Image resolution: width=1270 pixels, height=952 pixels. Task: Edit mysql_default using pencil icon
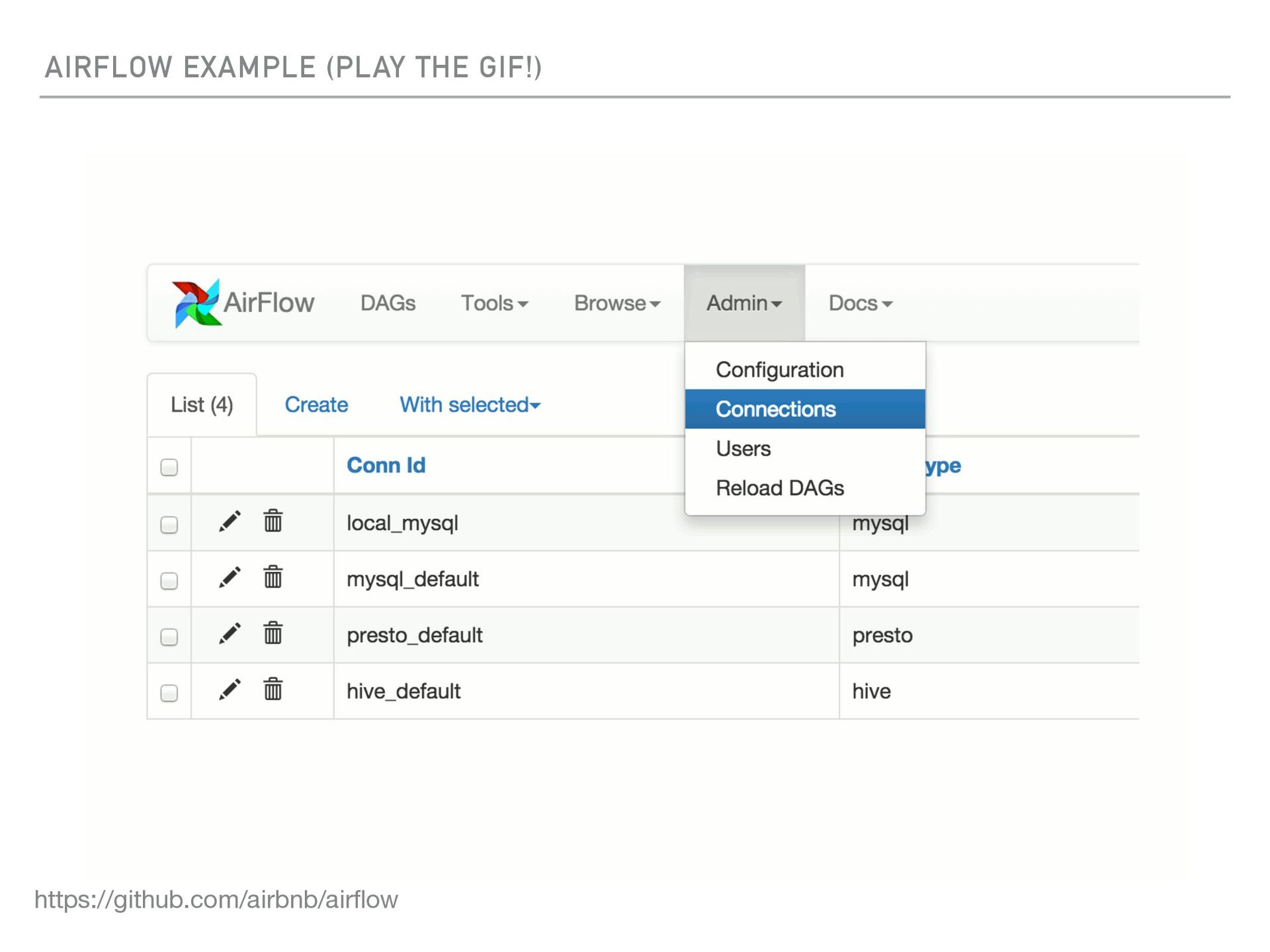pyautogui.click(x=230, y=578)
